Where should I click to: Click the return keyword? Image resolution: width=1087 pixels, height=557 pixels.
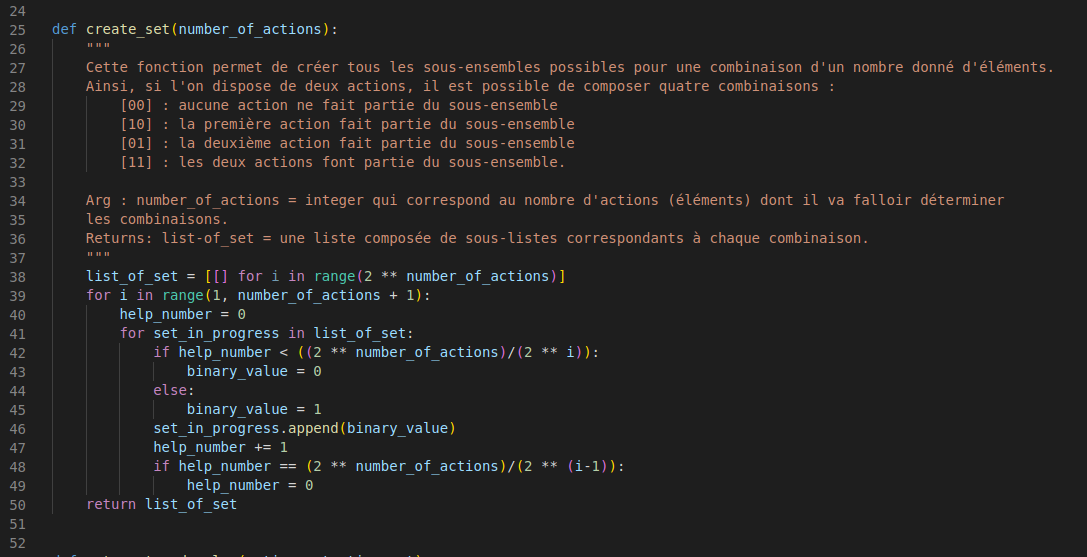[111, 504]
